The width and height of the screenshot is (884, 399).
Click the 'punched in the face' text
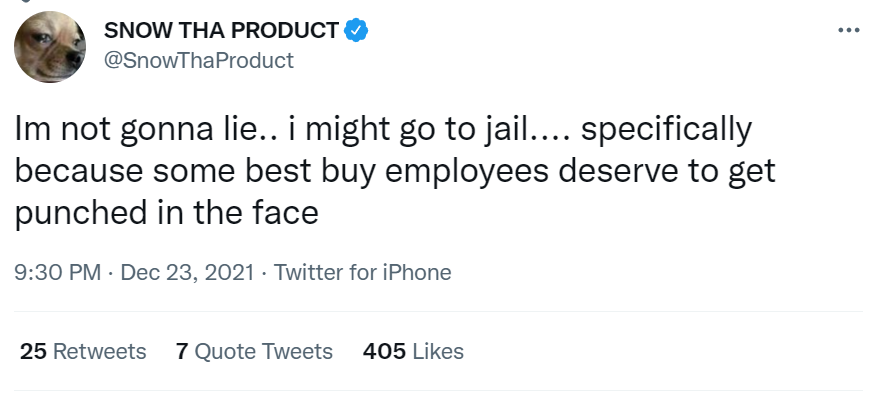tap(166, 213)
